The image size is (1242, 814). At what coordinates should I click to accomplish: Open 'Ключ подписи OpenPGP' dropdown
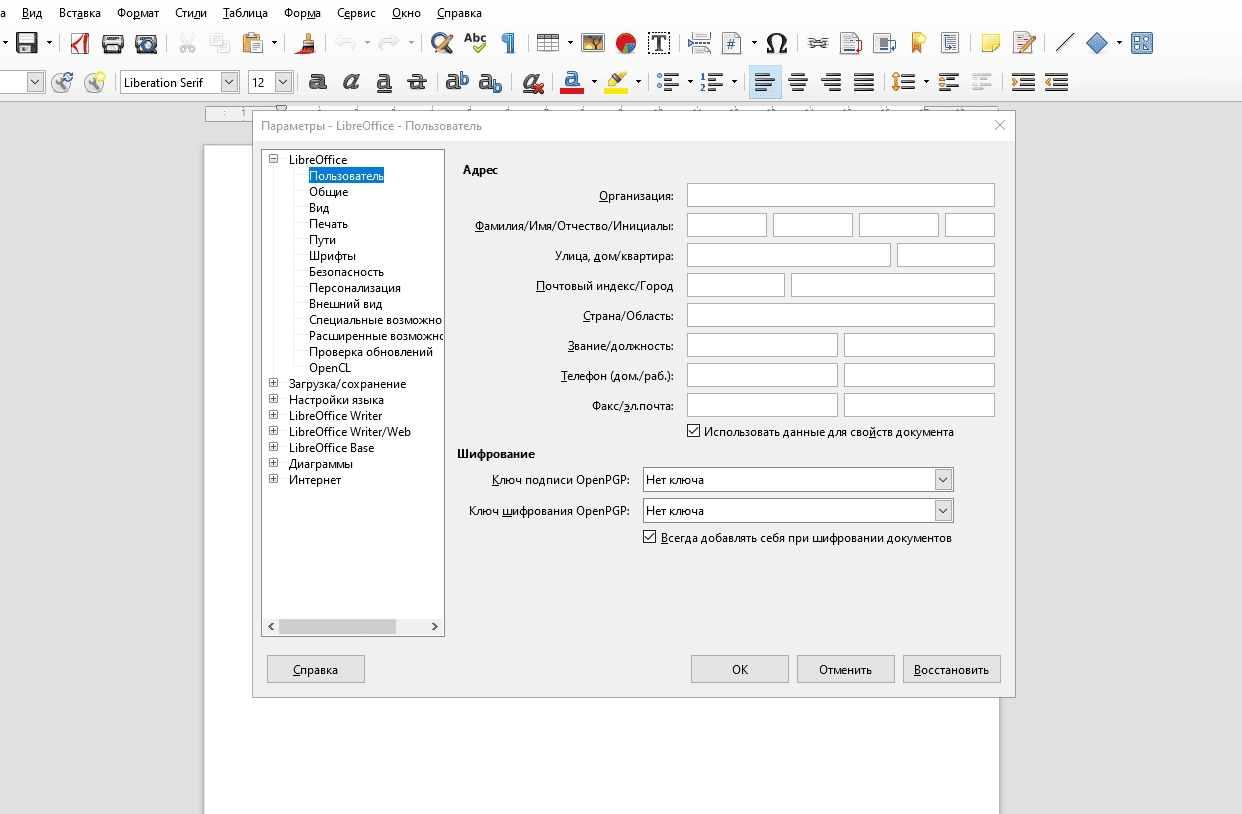[943, 480]
